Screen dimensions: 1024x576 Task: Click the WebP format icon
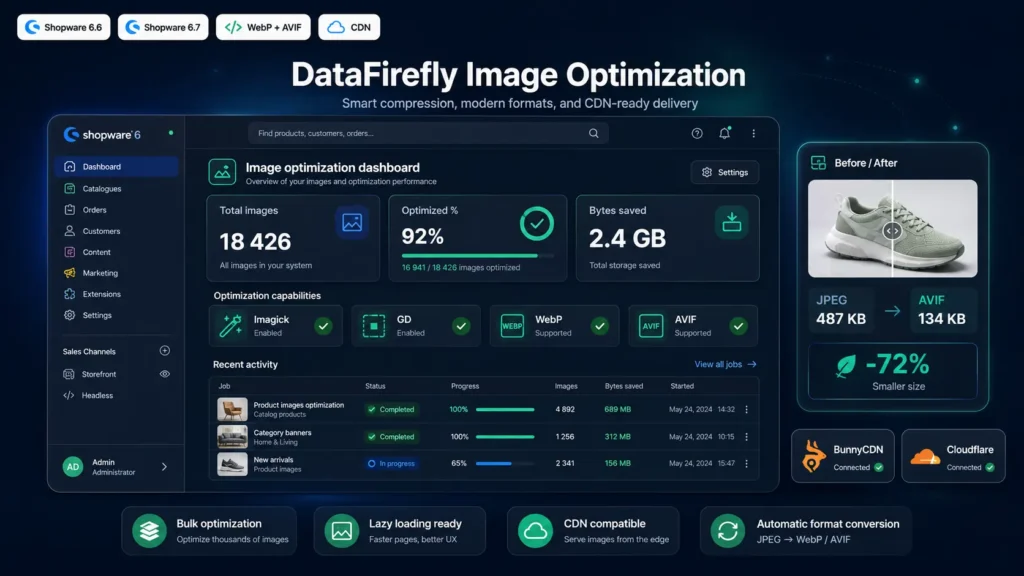(x=512, y=325)
